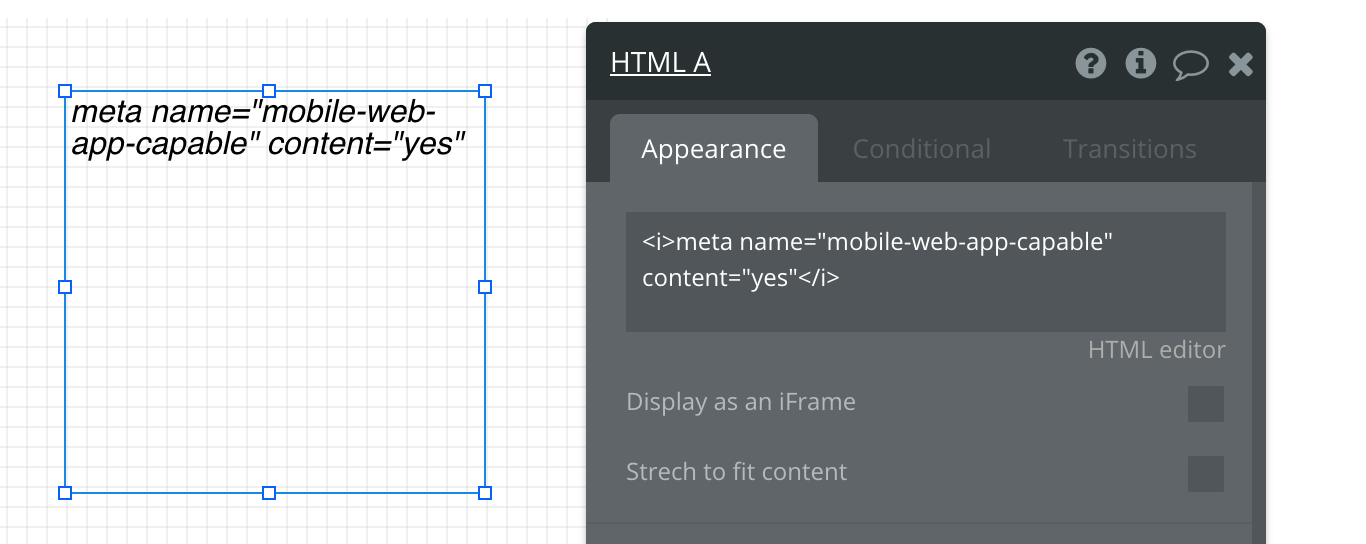Click the left-middle resize handle
This screenshot has width=1366, height=544.
[x=66, y=287]
